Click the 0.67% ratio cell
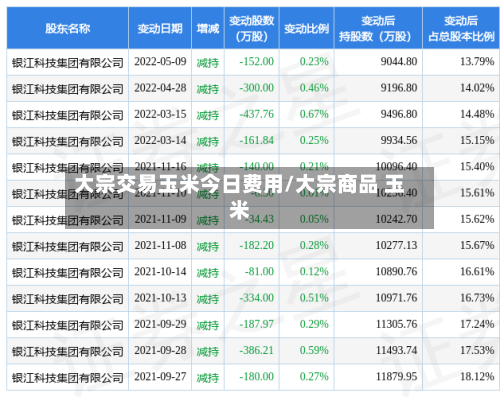Viewport: 500px width, 397px height. click(314, 114)
